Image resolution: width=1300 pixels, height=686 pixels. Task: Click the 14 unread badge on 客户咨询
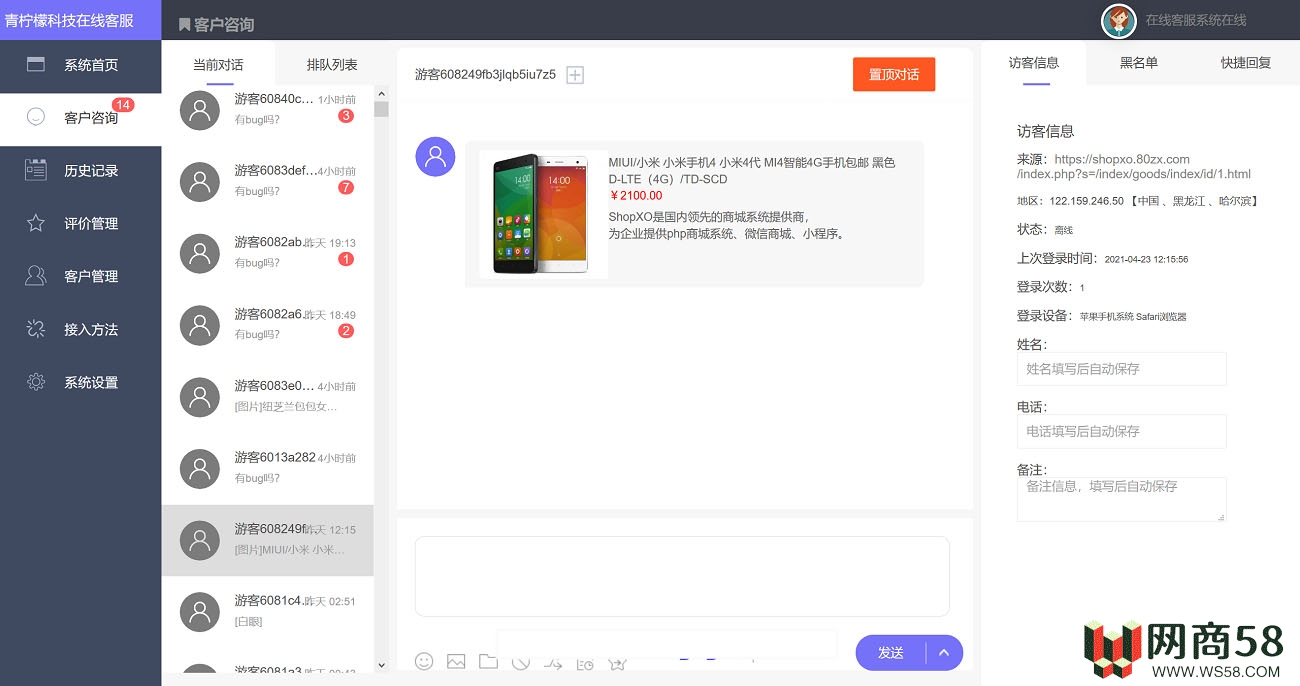pyautogui.click(x=123, y=105)
